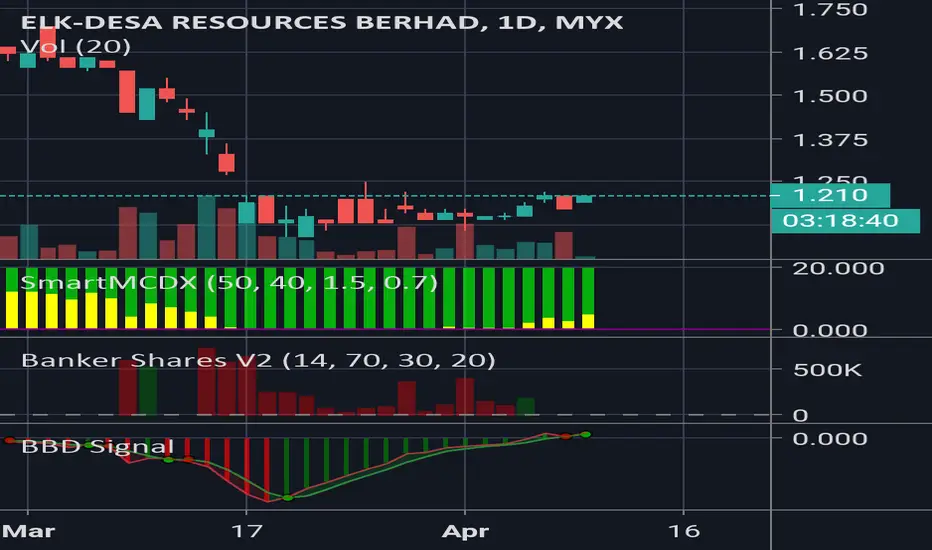Select the Vol (20) indicator label
This screenshot has height=550, width=932.
[x=75, y=46]
